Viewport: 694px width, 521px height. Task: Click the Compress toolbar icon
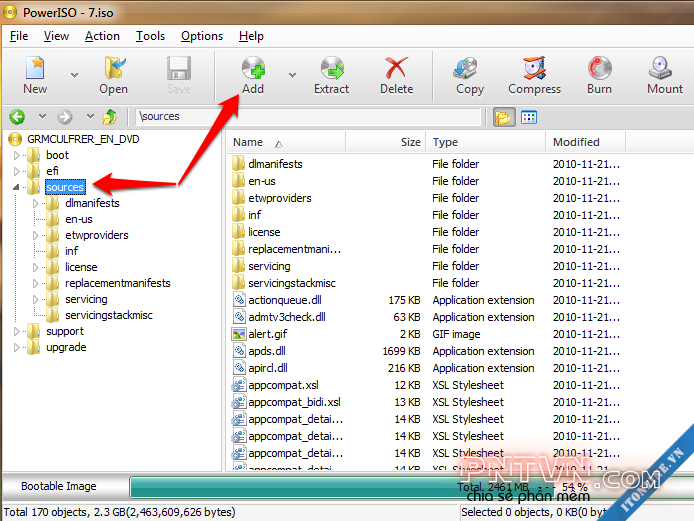pyautogui.click(x=534, y=69)
